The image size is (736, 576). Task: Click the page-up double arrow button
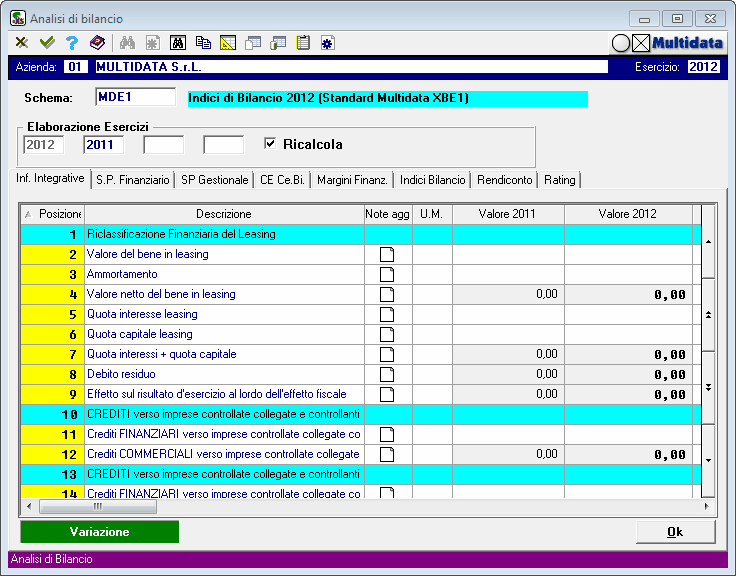(708, 315)
